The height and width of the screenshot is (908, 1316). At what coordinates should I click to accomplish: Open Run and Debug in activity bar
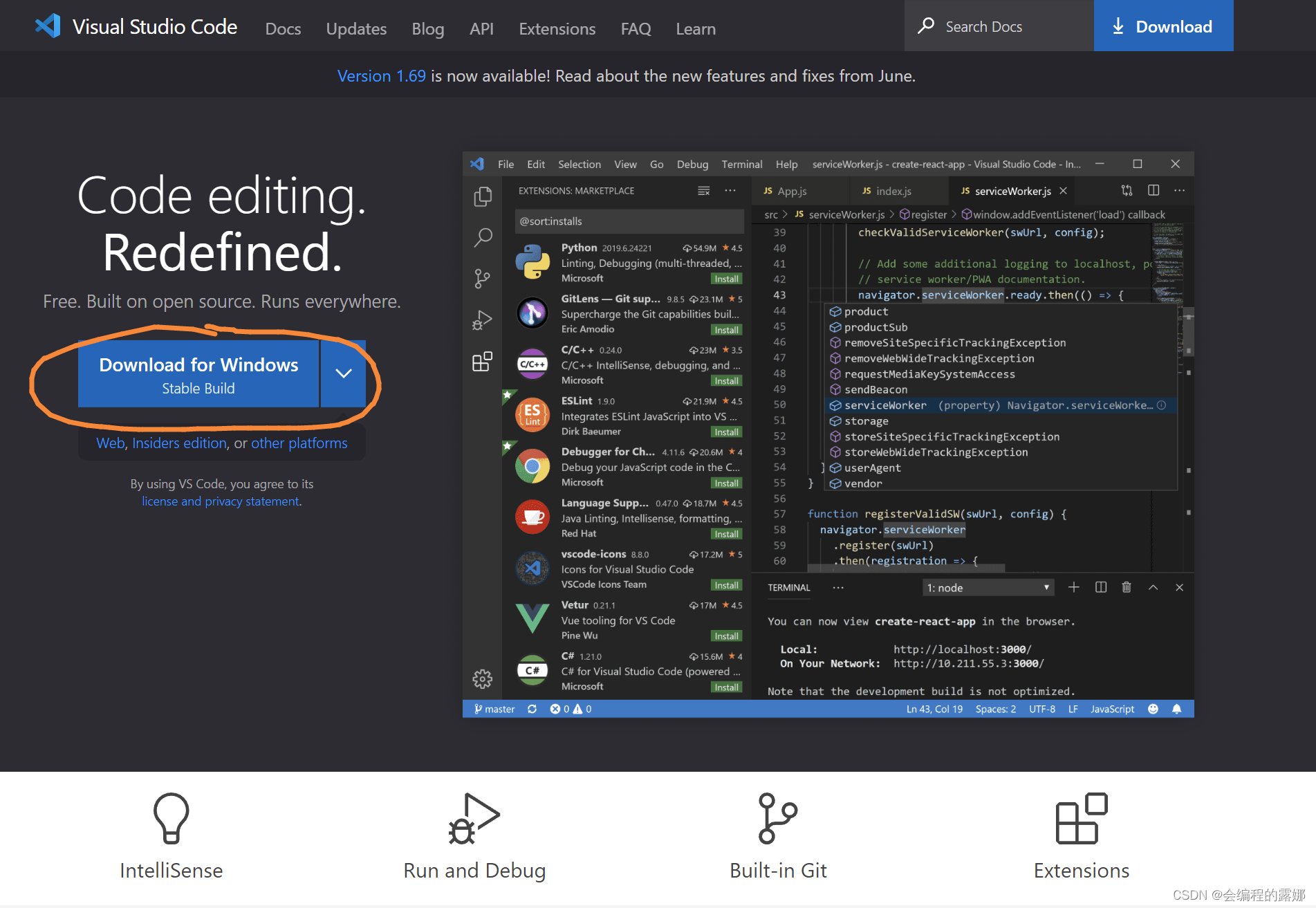coord(482,320)
